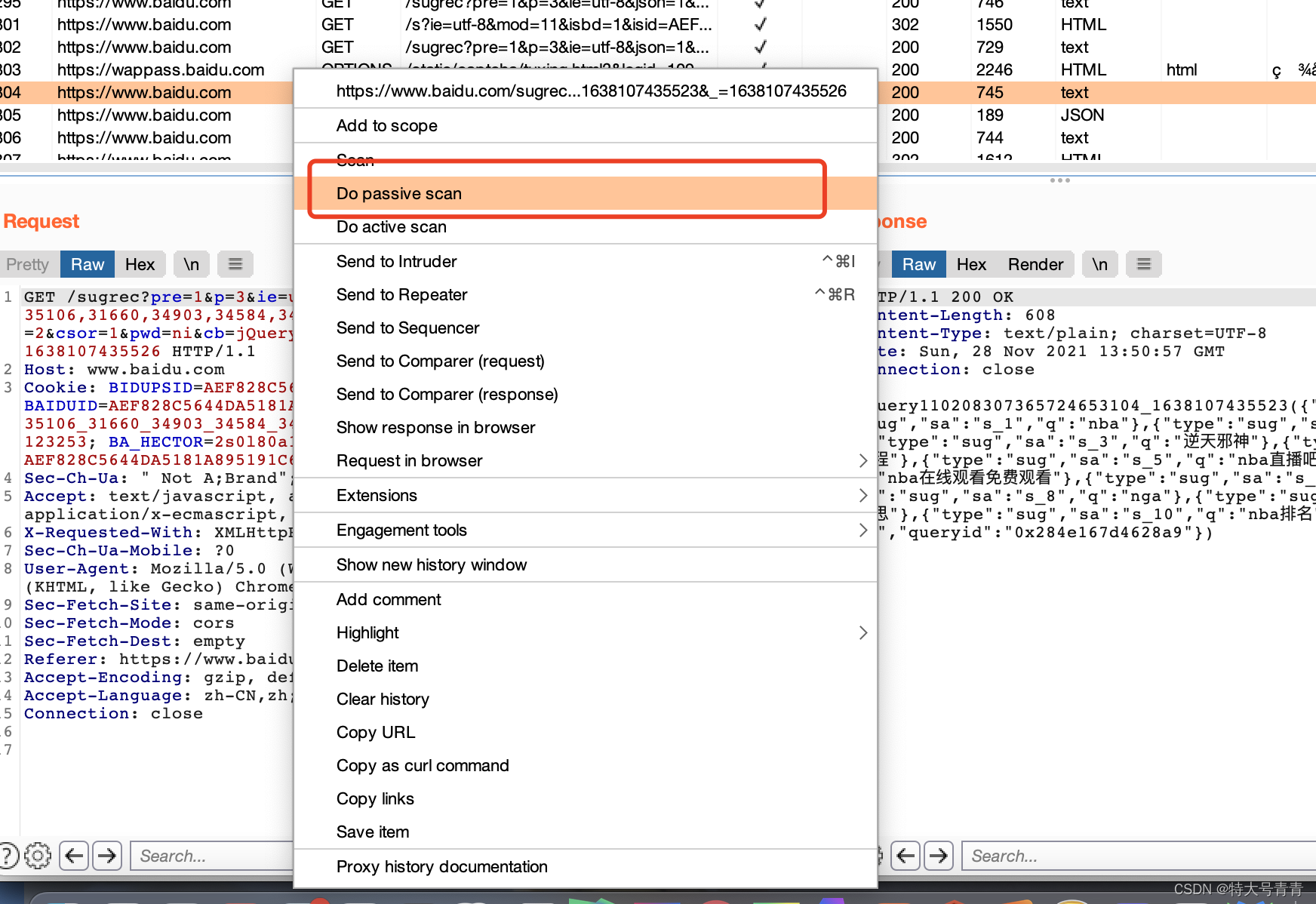This screenshot has height=904, width=1316.
Task: Select Send to Comparer (request)
Action: 586,361
